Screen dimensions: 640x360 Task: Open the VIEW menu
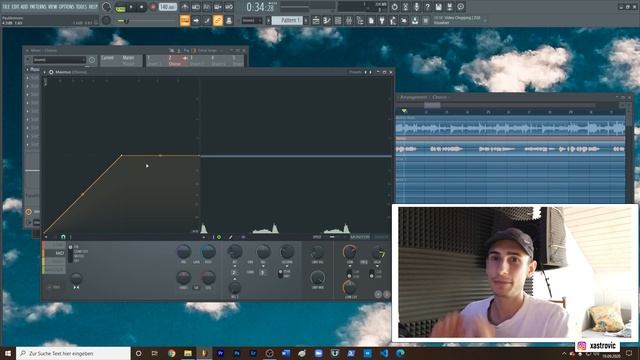point(52,7)
